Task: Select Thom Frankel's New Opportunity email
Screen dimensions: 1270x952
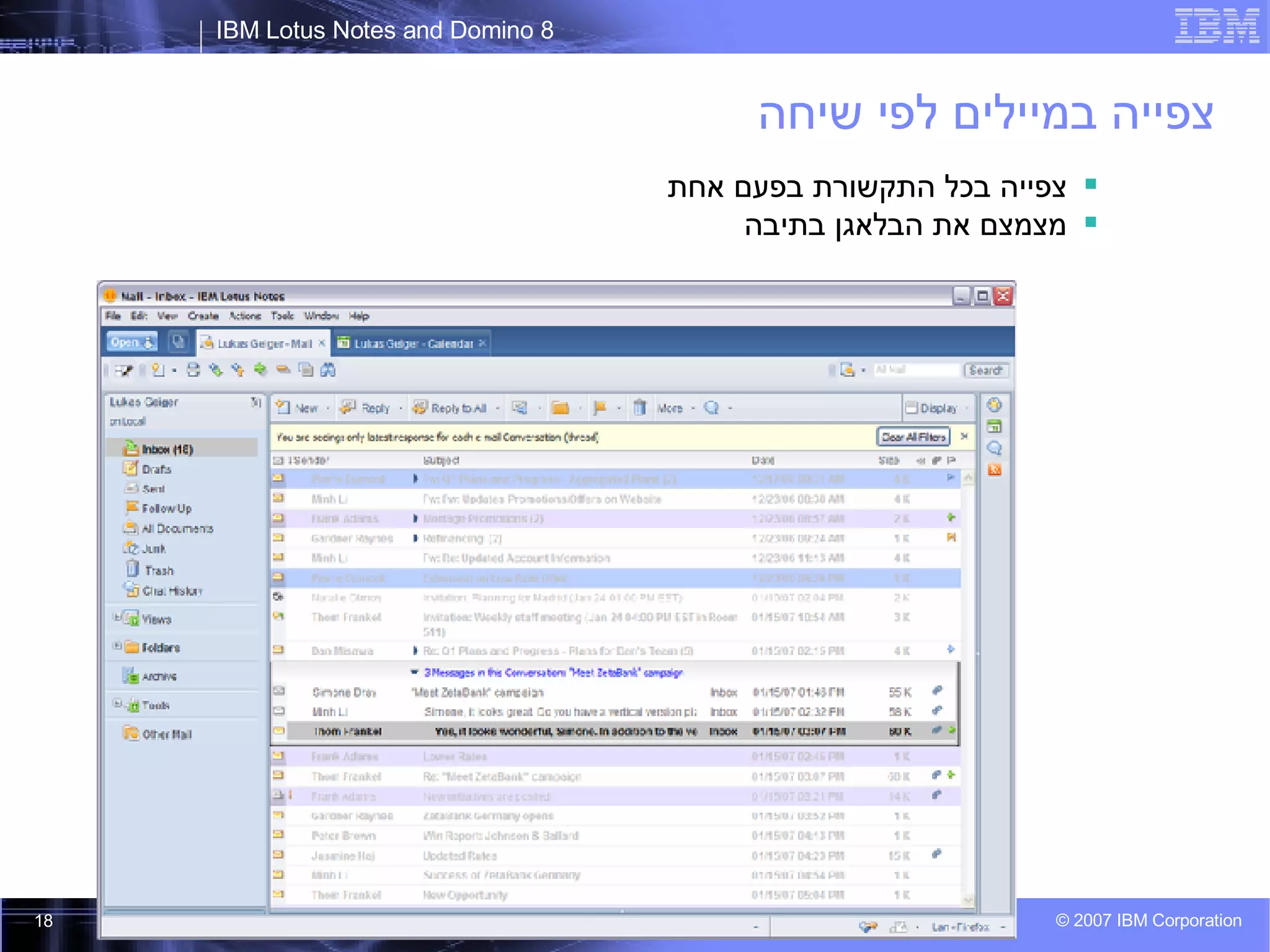Action: pyautogui.click(x=616, y=894)
